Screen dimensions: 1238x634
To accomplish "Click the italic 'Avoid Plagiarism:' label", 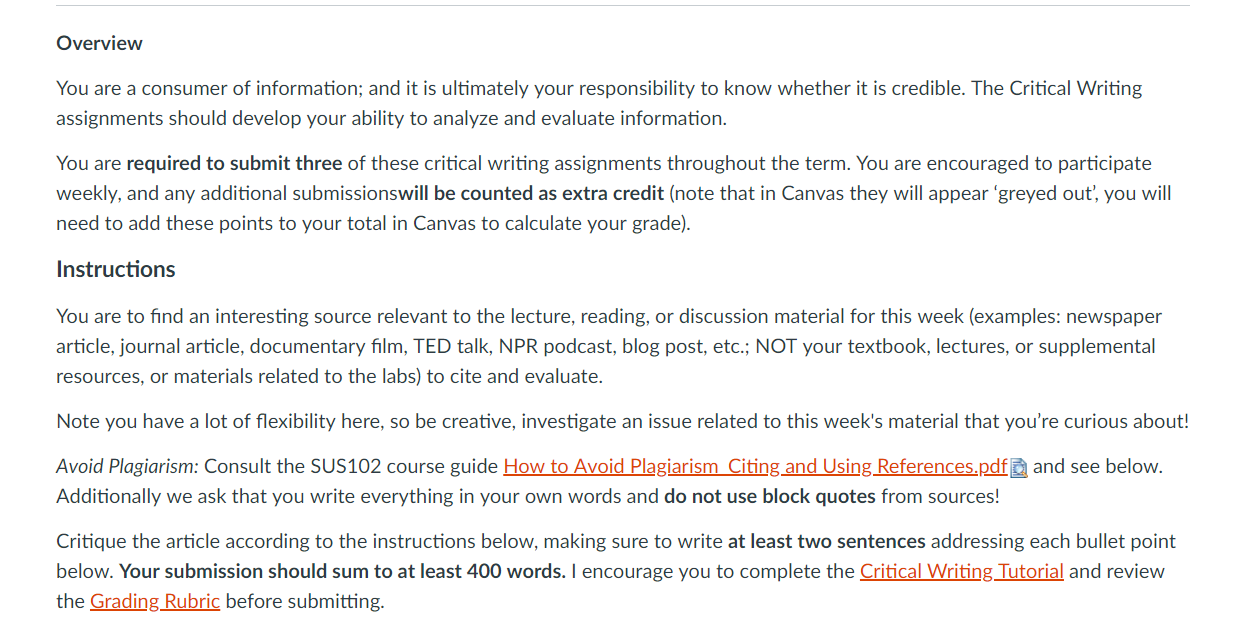I will tap(127, 466).
